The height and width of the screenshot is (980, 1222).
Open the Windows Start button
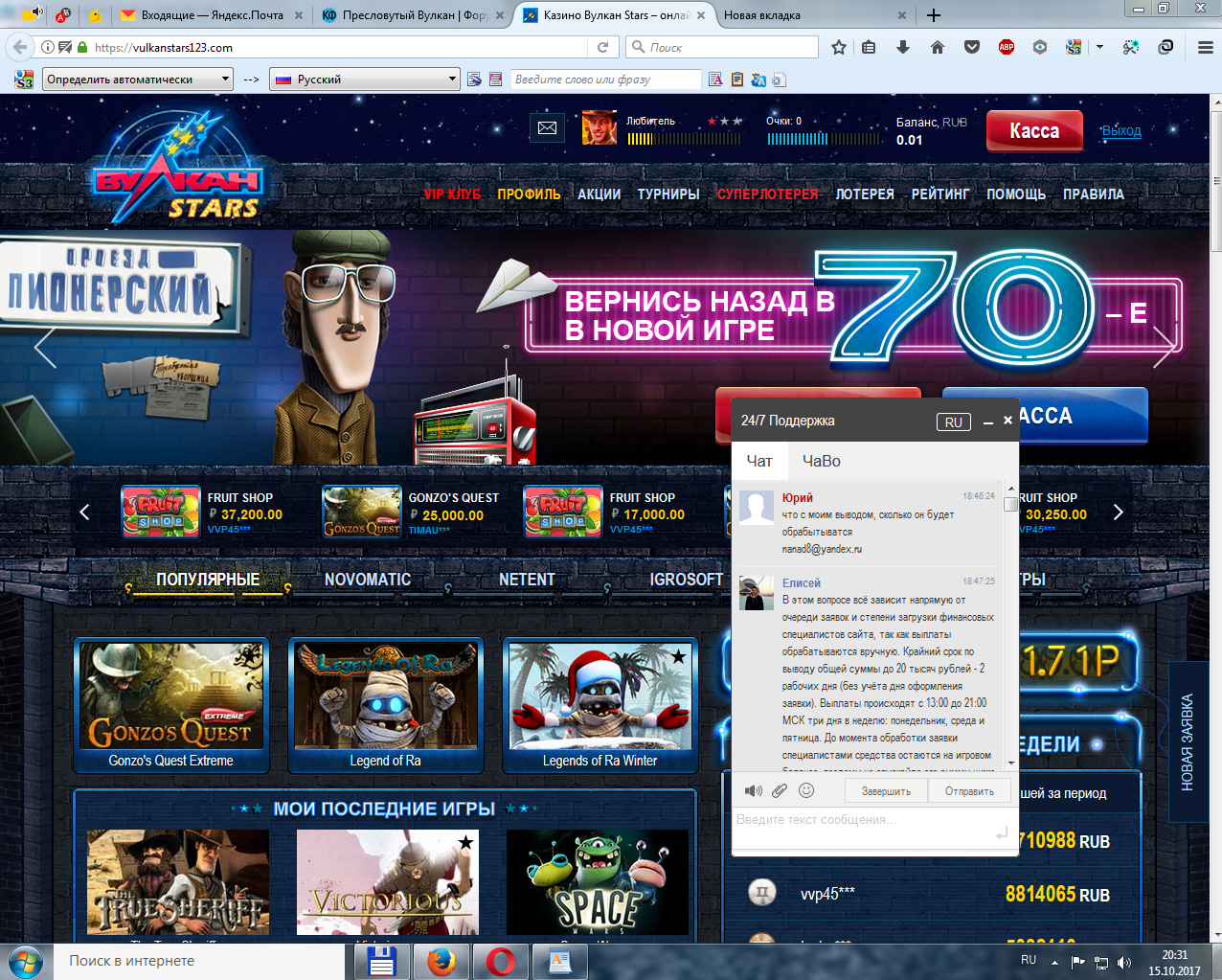coord(26,961)
